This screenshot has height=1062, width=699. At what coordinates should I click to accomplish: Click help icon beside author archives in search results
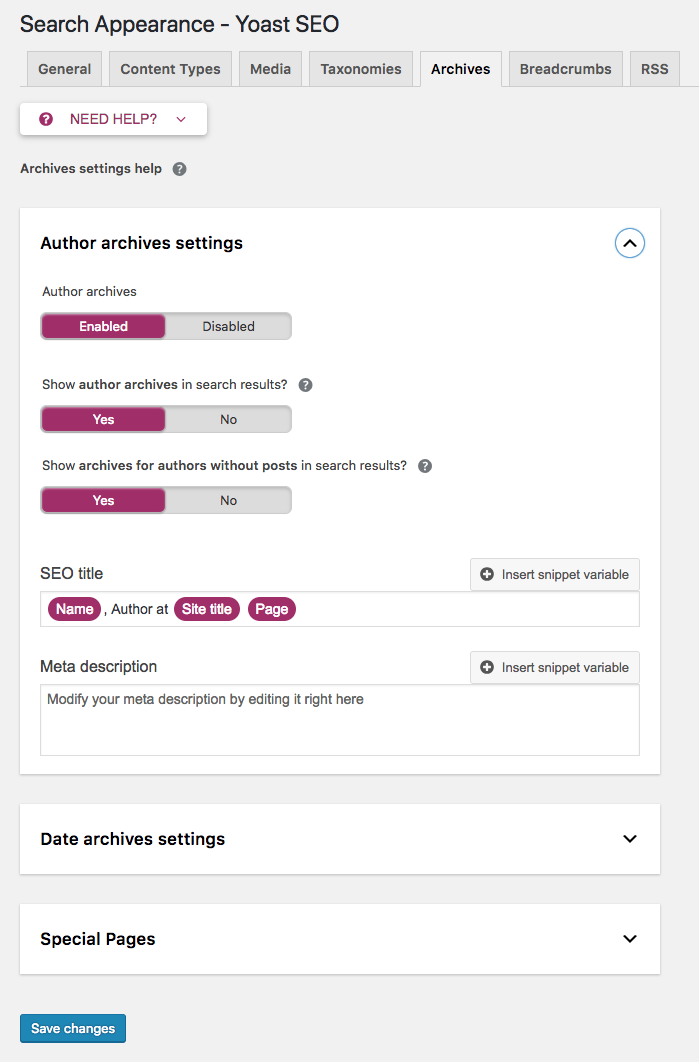pyautogui.click(x=305, y=385)
